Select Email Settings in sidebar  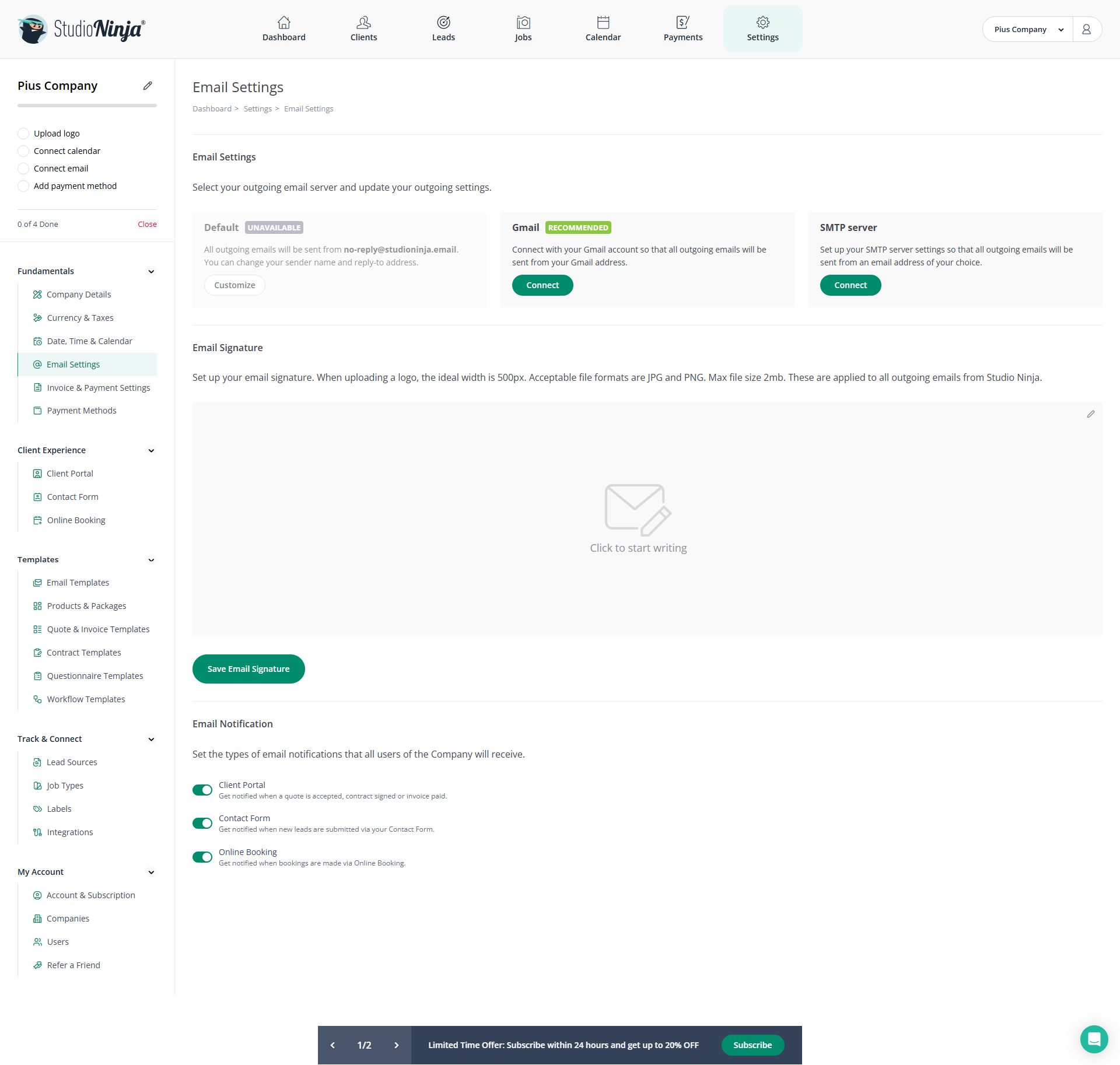87,365
